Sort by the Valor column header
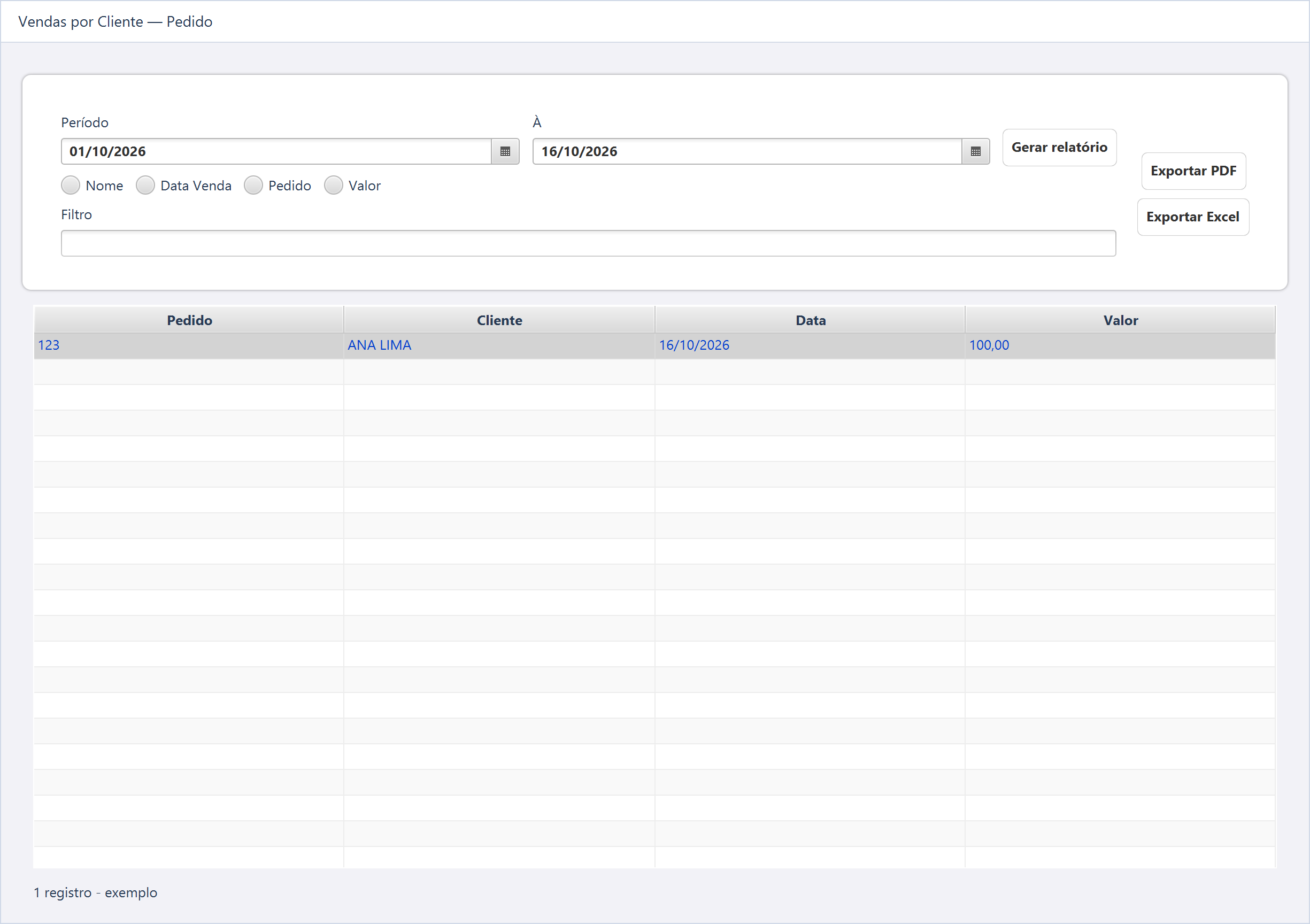 (x=1120, y=320)
